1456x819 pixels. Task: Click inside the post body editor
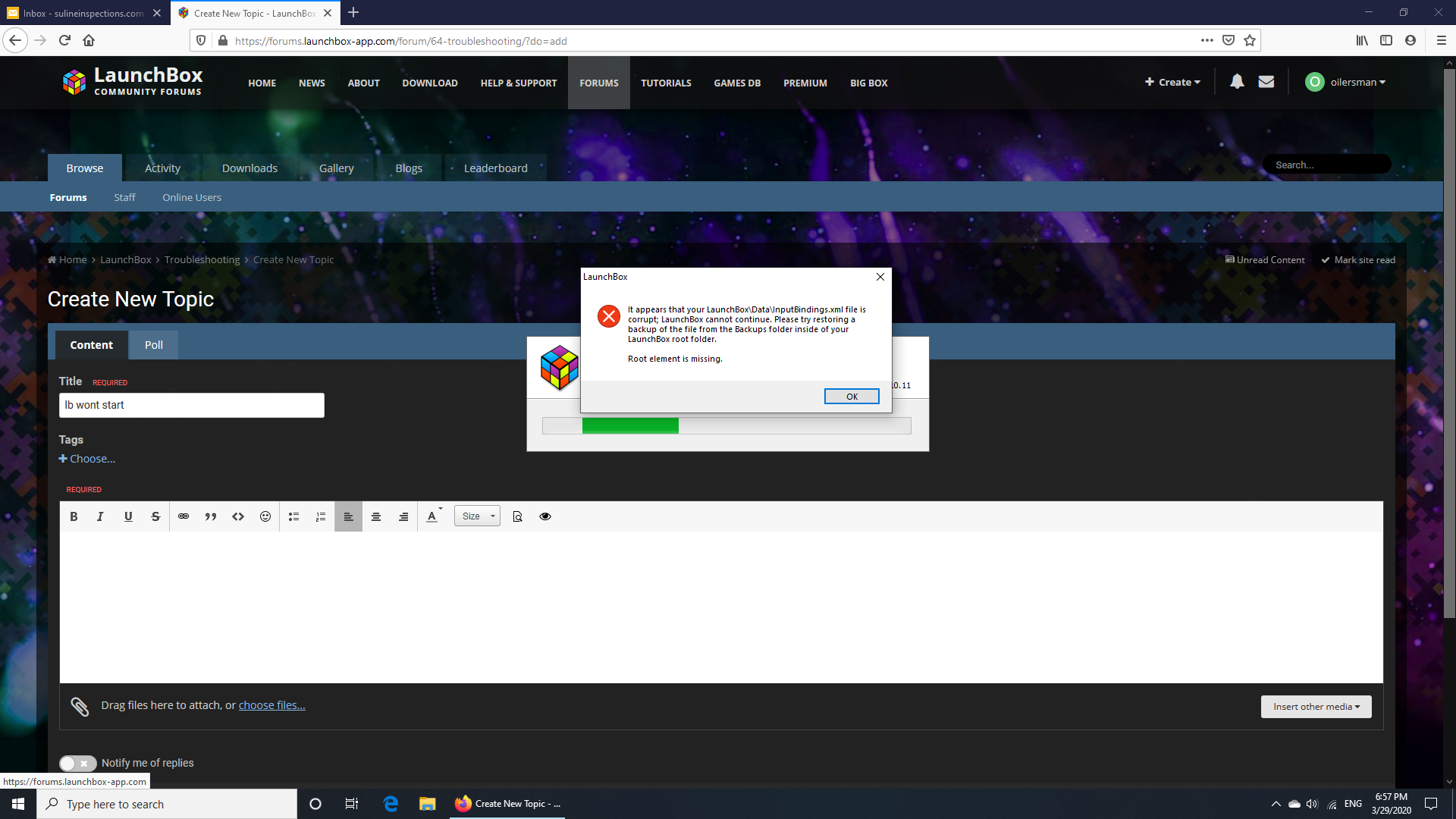[721, 607]
